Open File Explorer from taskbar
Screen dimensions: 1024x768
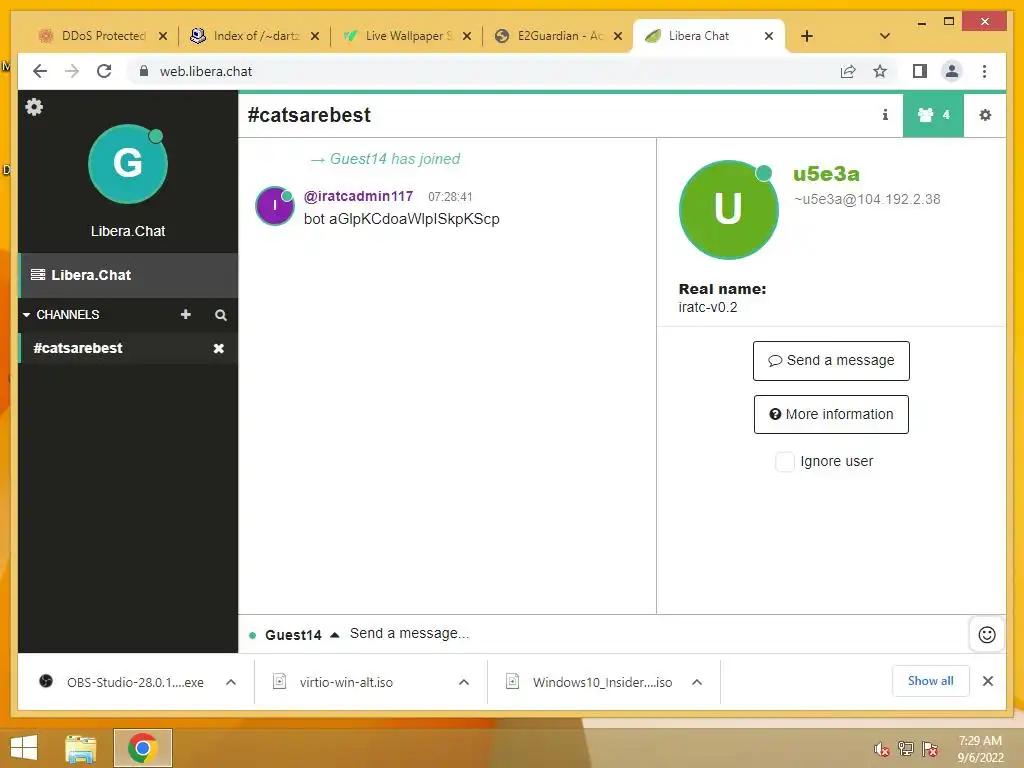point(81,748)
